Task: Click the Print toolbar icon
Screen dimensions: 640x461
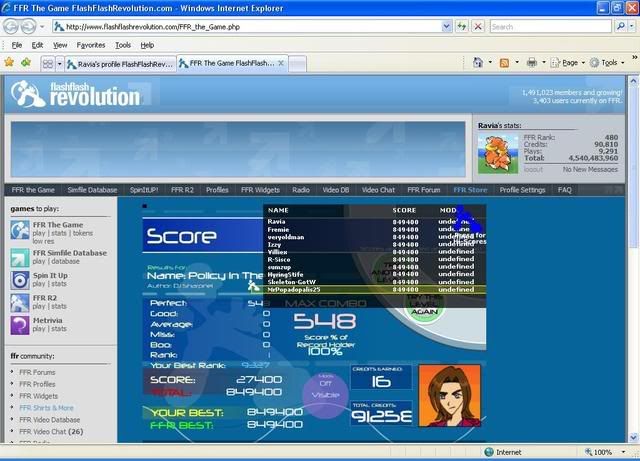Action: pyautogui.click(x=532, y=63)
